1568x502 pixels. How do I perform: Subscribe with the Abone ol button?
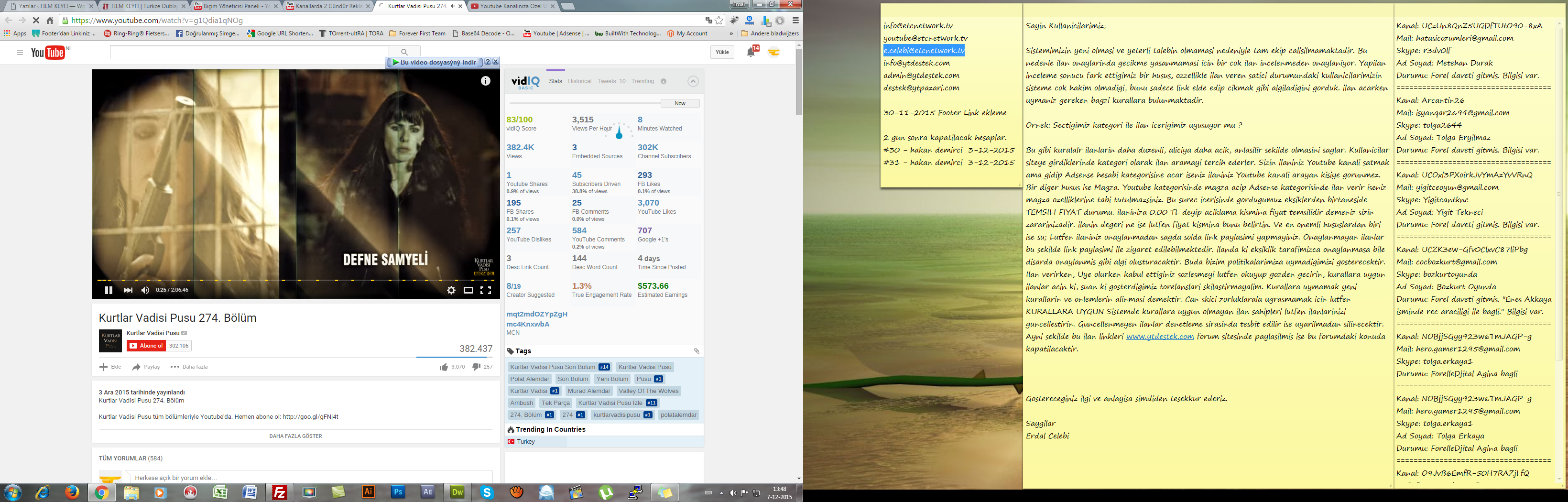(146, 346)
